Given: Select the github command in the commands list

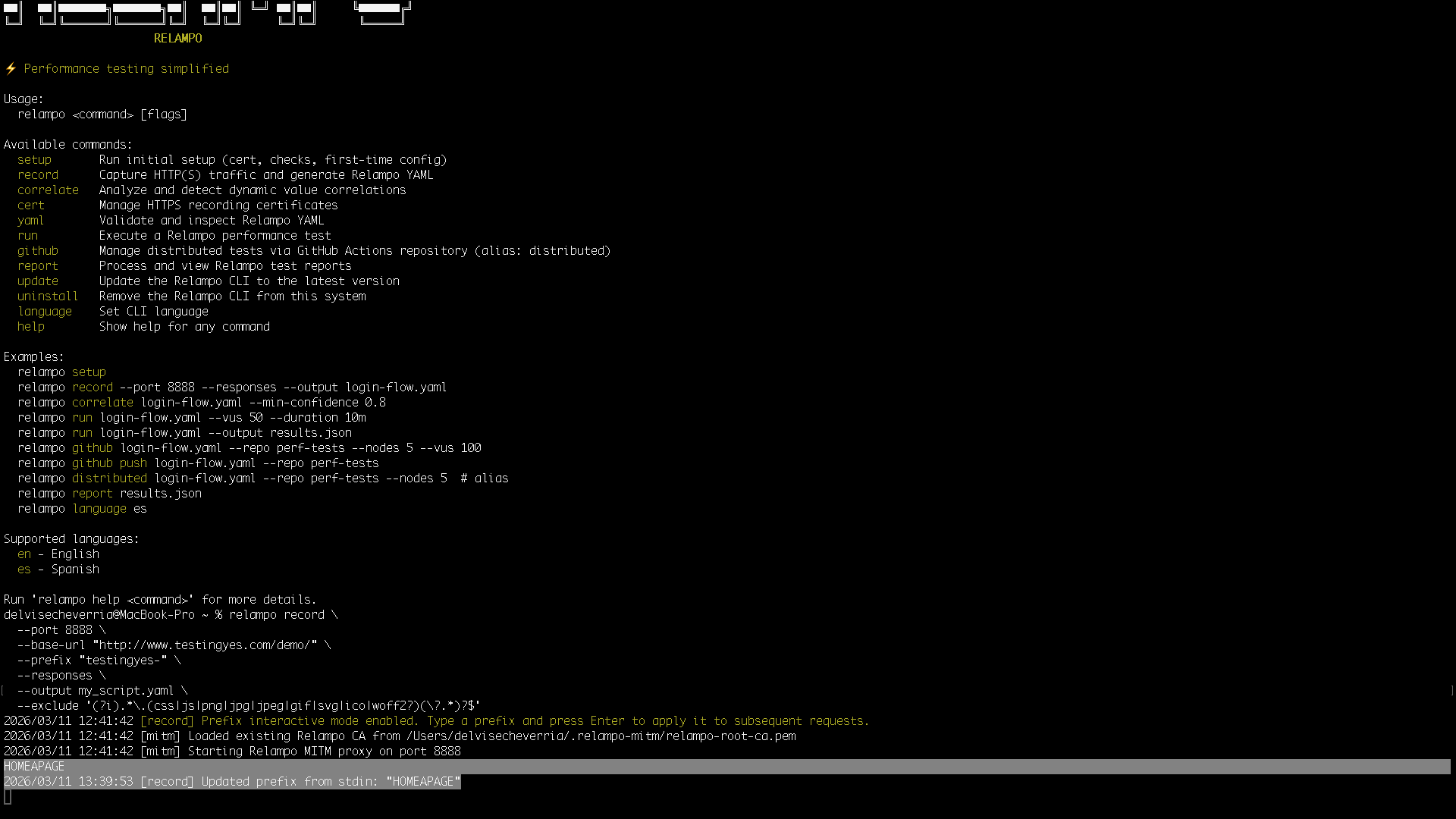Looking at the screenshot, I should pyautogui.click(x=38, y=250).
